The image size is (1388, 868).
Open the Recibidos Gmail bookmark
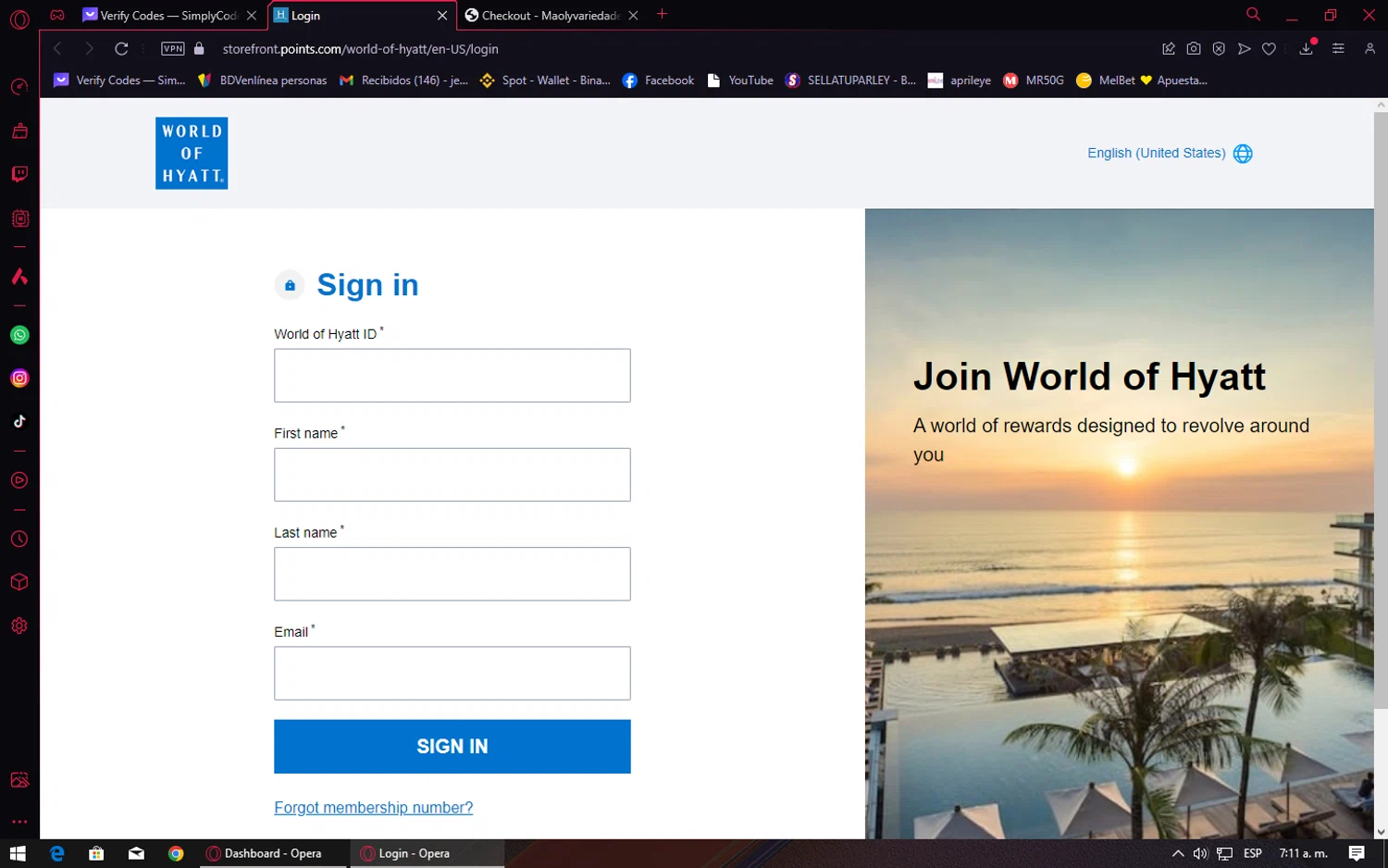tap(404, 81)
